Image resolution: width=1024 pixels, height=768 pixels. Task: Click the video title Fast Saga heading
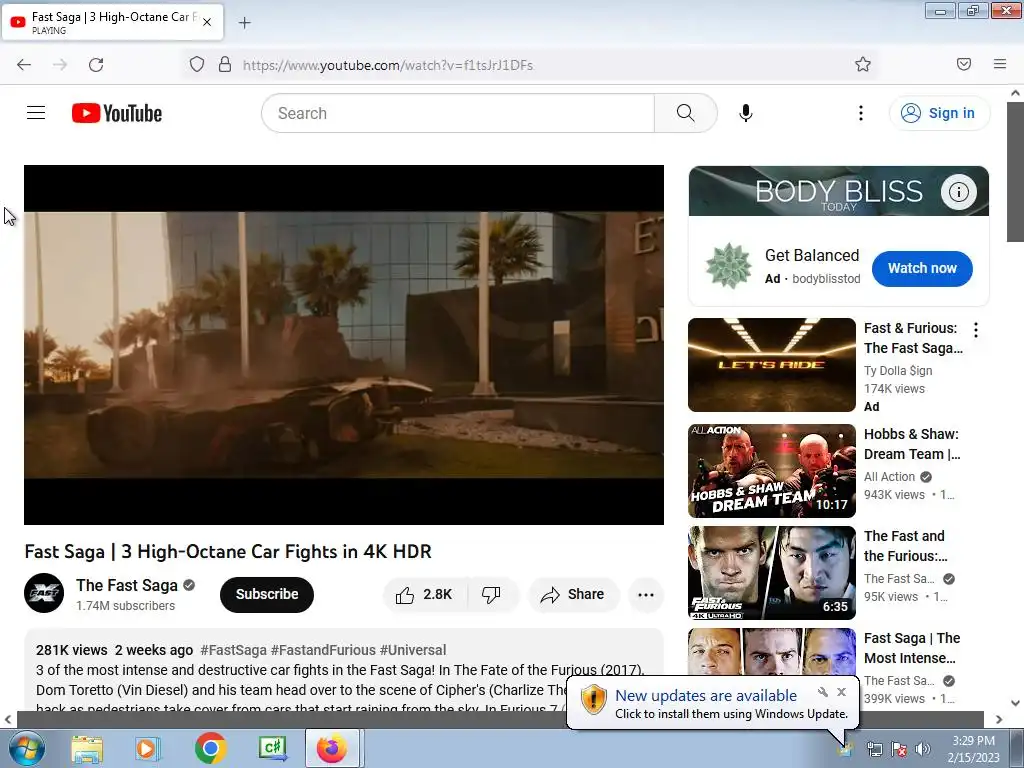[x=228, y=551]
